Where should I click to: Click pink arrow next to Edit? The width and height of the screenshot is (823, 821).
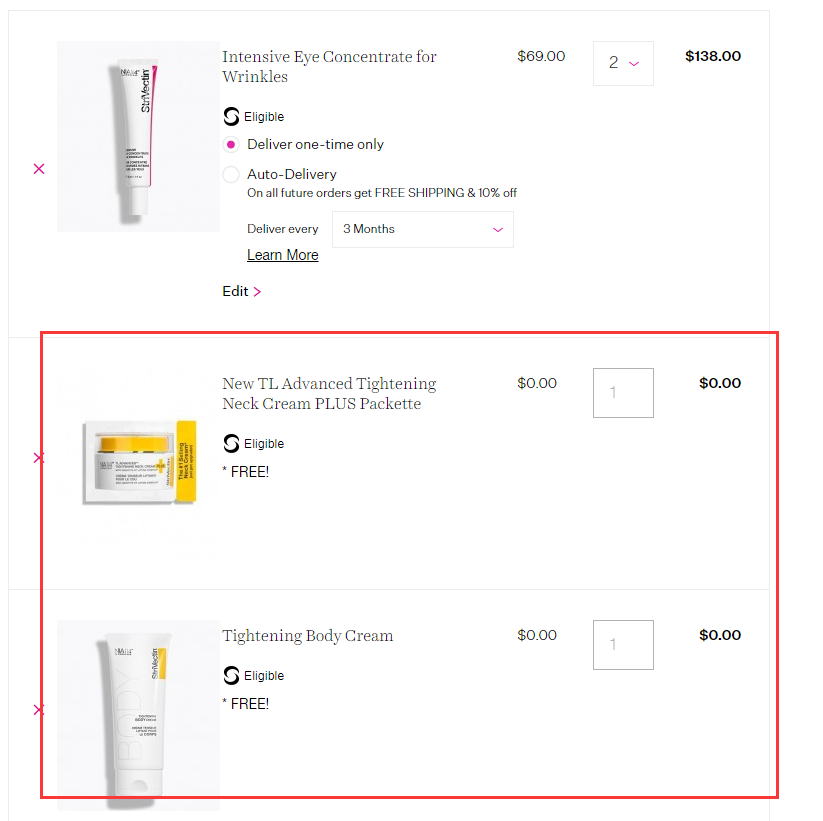[257, 292]
